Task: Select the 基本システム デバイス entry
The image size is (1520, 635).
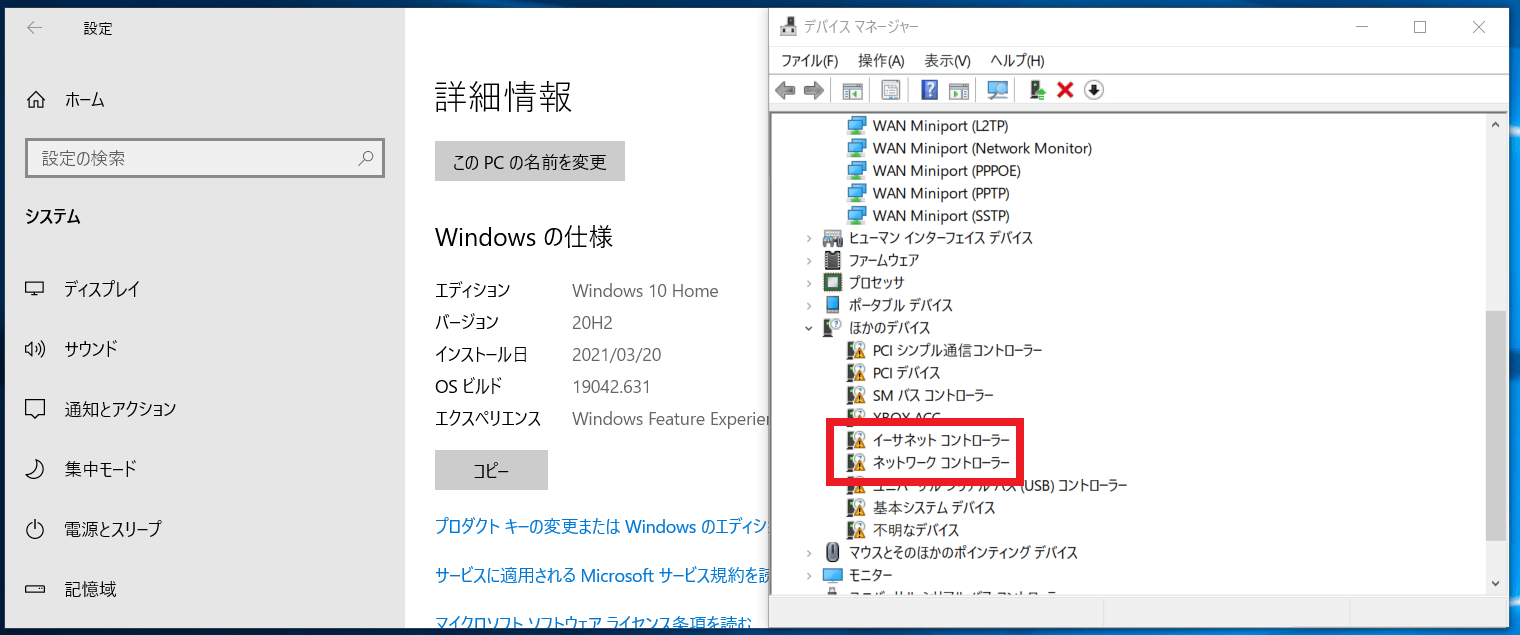Action: tap(934, 507)
